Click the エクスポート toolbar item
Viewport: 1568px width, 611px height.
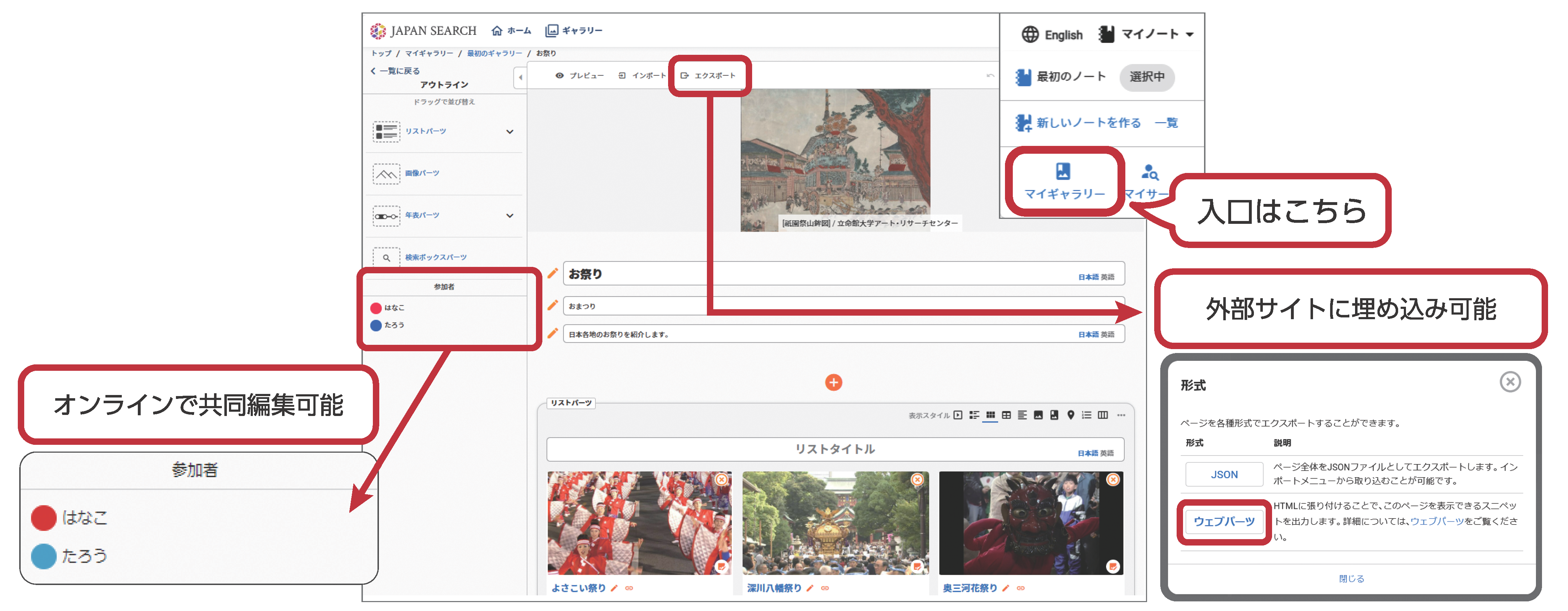pyautogui.click(x=708, y=76)
